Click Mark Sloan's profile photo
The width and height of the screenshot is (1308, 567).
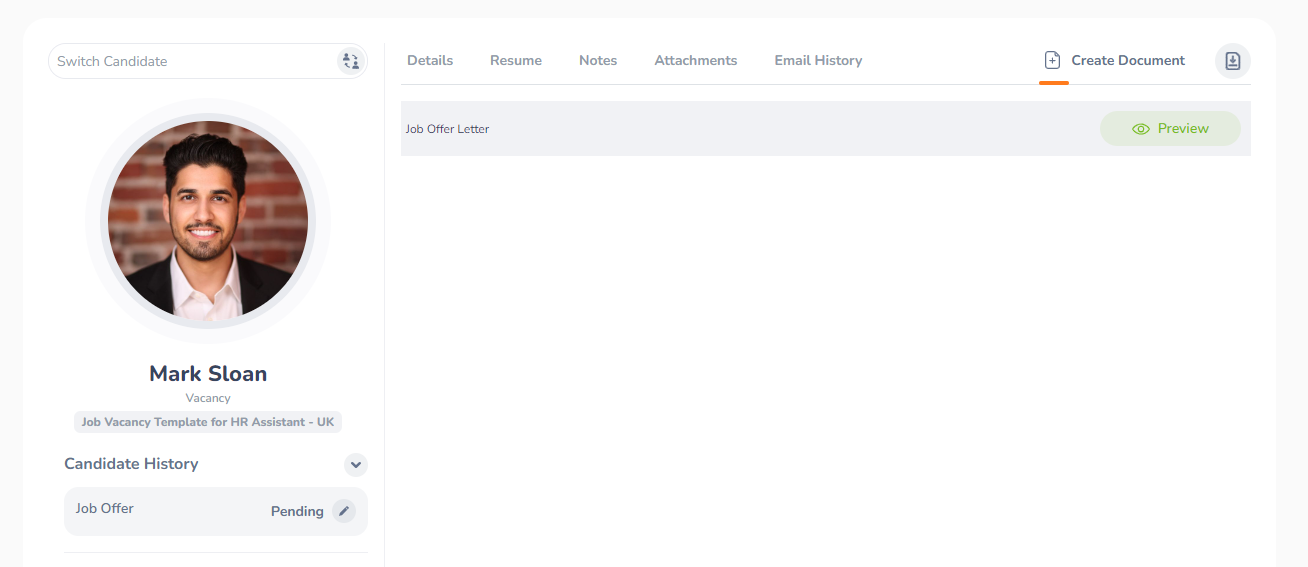coord(208,221)
